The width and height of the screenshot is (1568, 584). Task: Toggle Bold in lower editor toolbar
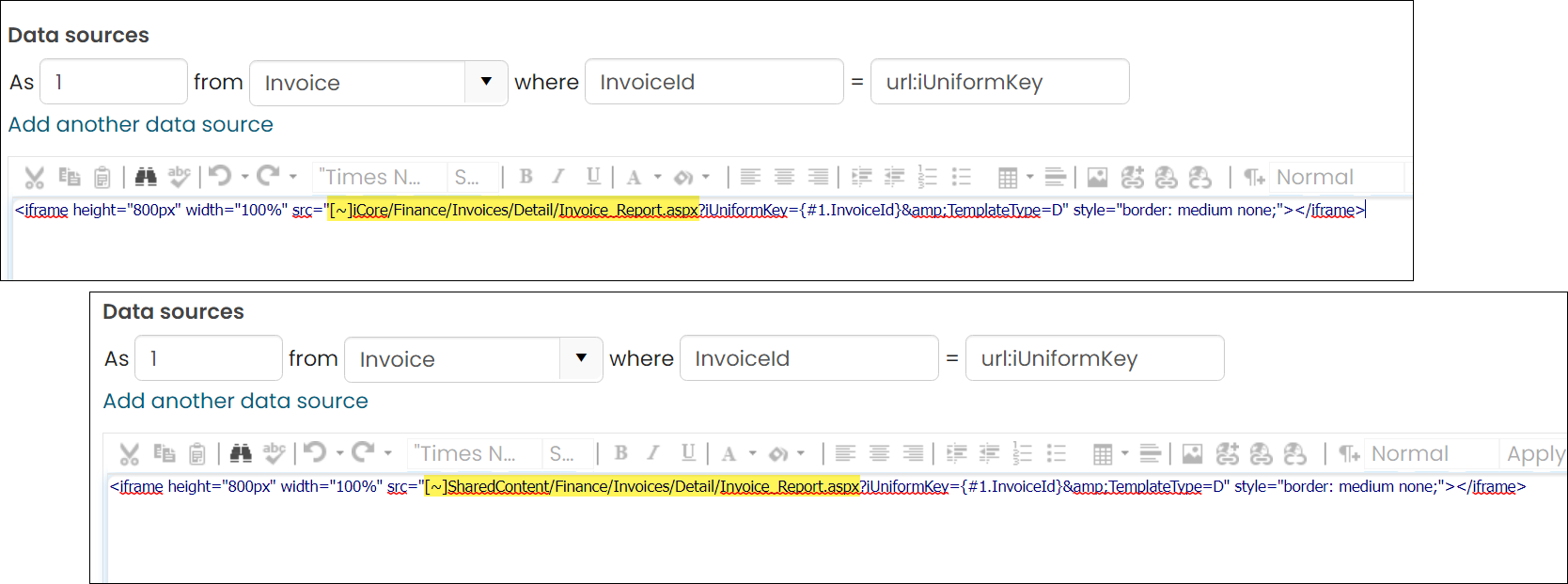(620, 452)
